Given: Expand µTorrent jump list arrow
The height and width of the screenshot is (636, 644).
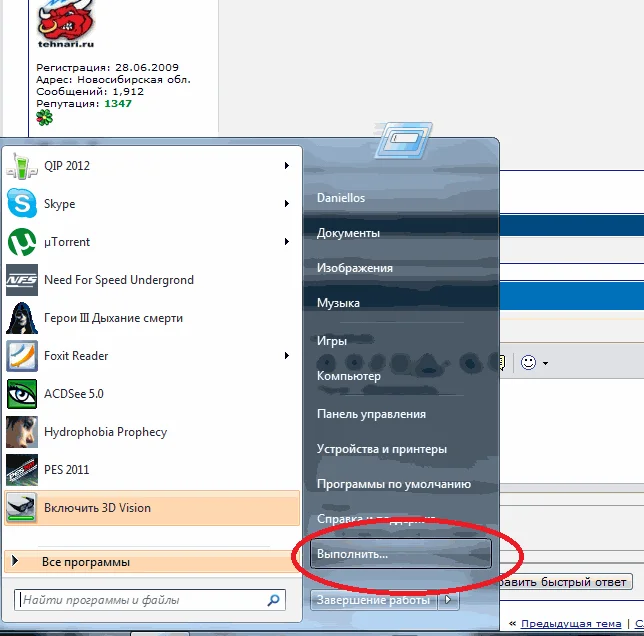Looking at the screenshot, I should pos(287,241).
